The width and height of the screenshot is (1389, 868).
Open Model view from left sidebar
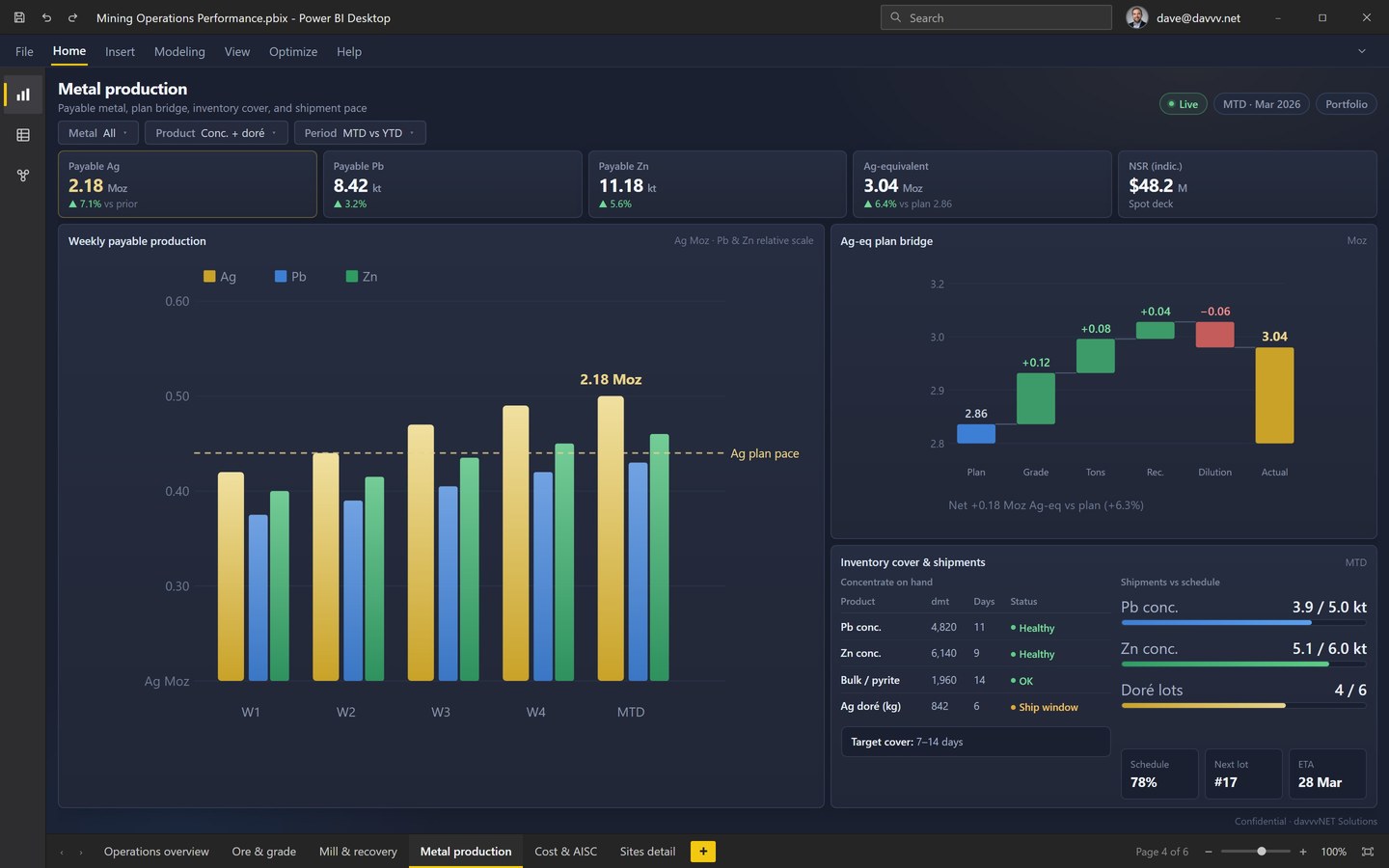click(x=23, y=176)
